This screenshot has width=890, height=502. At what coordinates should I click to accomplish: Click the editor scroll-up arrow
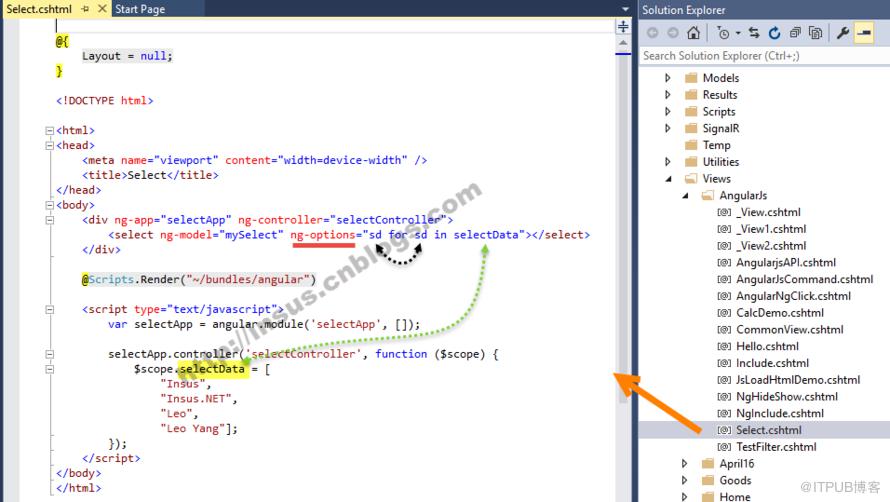[623, 43]
